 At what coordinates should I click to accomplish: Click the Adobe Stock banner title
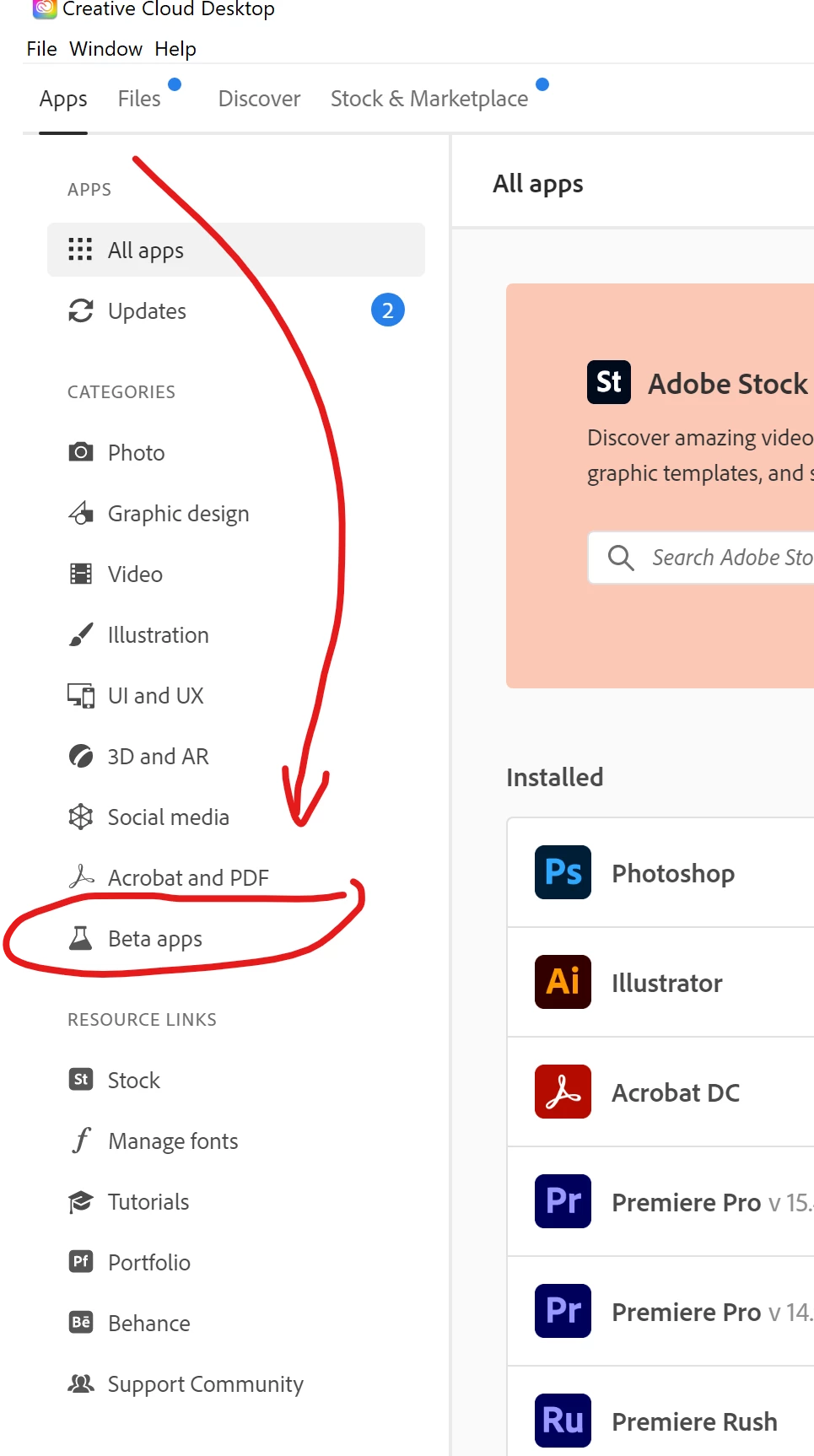pyautogui.click(x=728, y=384)
